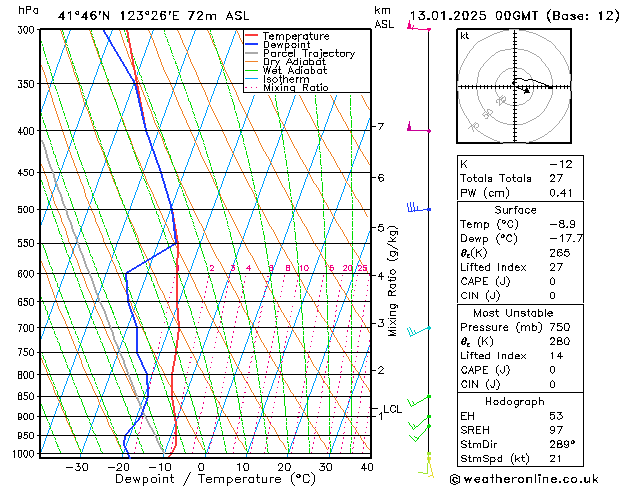Screen dimensions: 629x486
Task: Click the EH value 53
Action: coord(556,416)
